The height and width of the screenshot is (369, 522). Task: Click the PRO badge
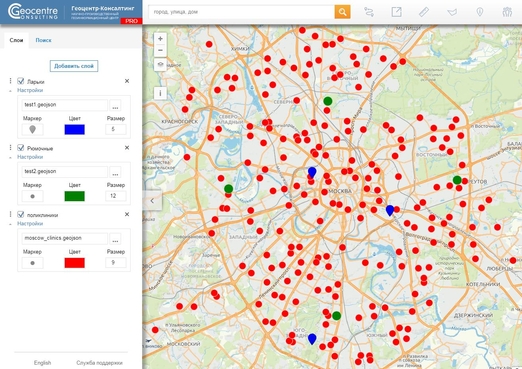click(x=131, y=21)
